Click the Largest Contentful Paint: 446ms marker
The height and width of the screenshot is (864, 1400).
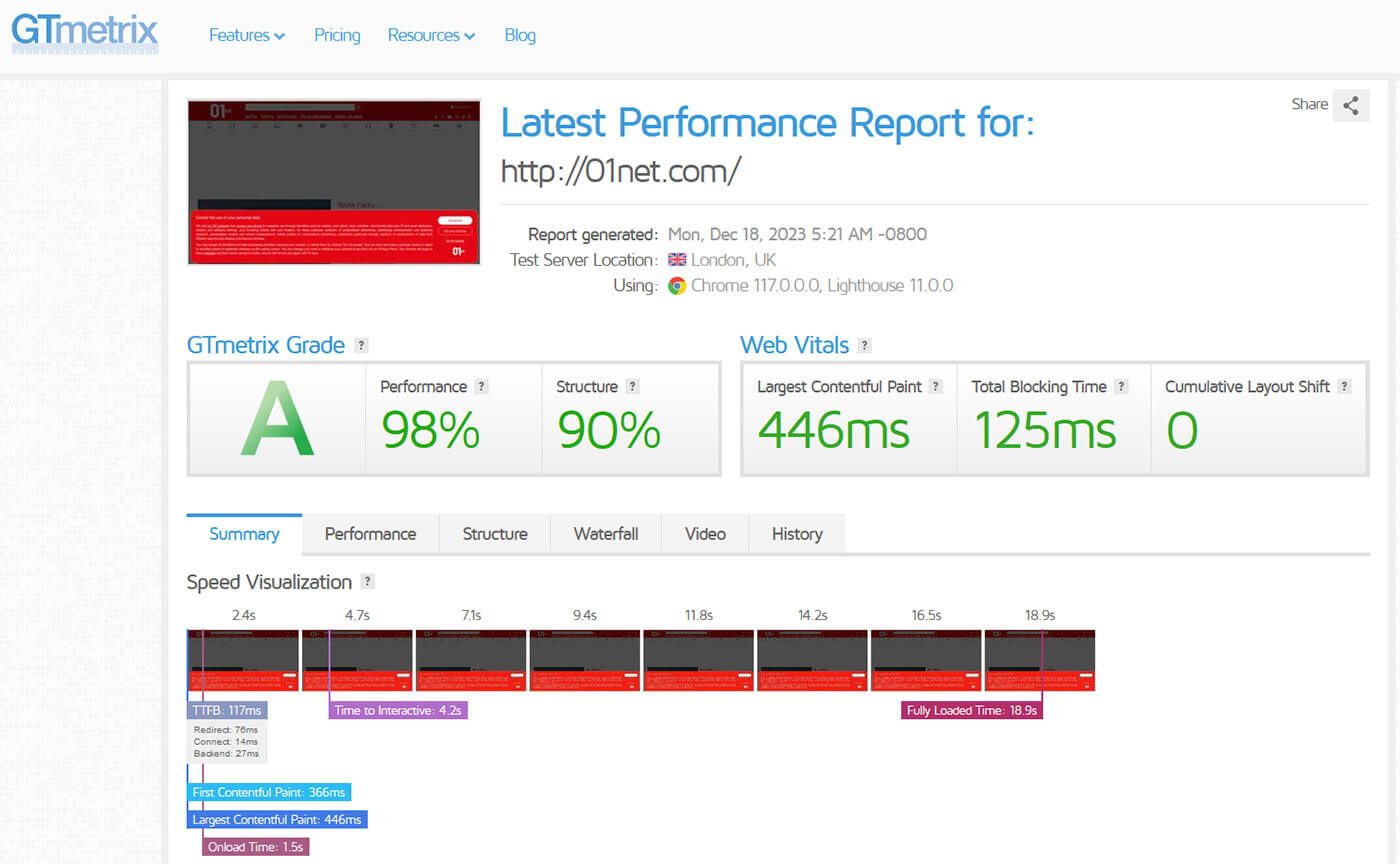click(x=277, y=820)
